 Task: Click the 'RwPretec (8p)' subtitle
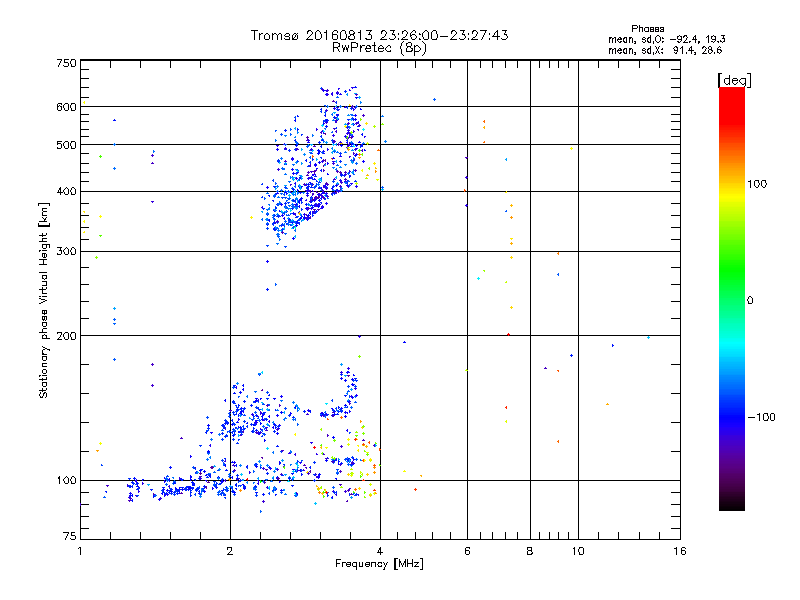click(x=379, y=48)
